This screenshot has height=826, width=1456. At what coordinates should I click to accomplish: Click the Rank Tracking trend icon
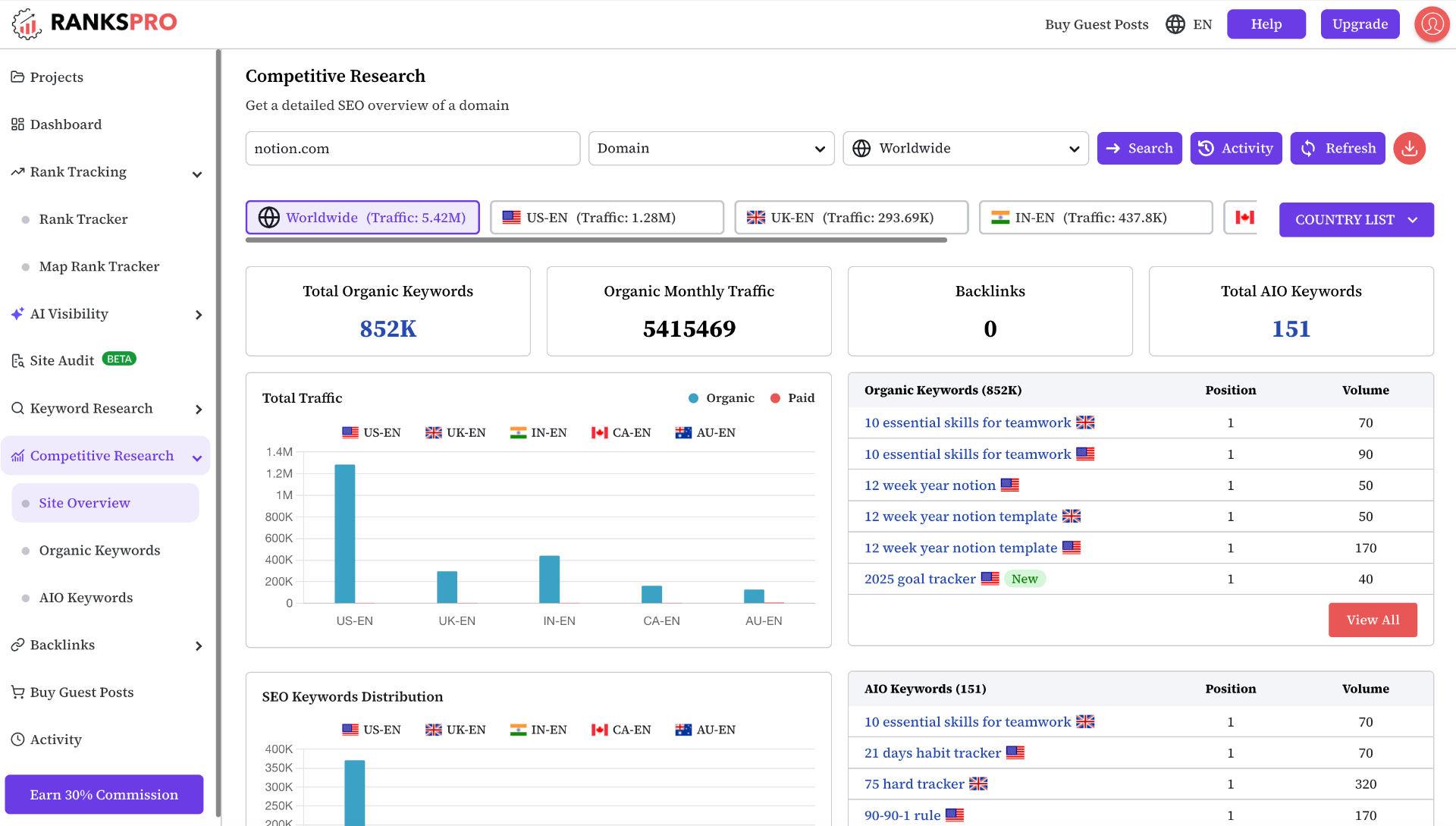tap(17, 172)
